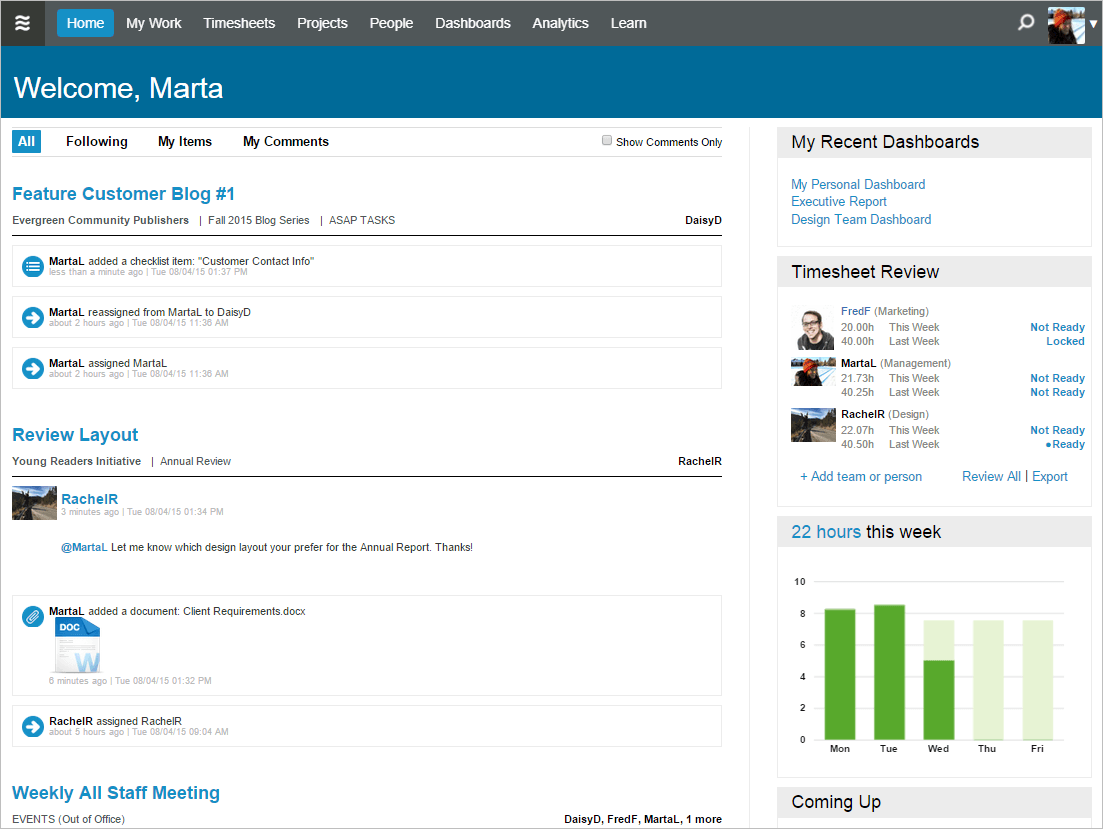The height and width of the screenshot is (829, 1103).
Task: Click the arrow icon for reassigned to DaisyD
Action: pyautogui.click(x=33, y=317)
